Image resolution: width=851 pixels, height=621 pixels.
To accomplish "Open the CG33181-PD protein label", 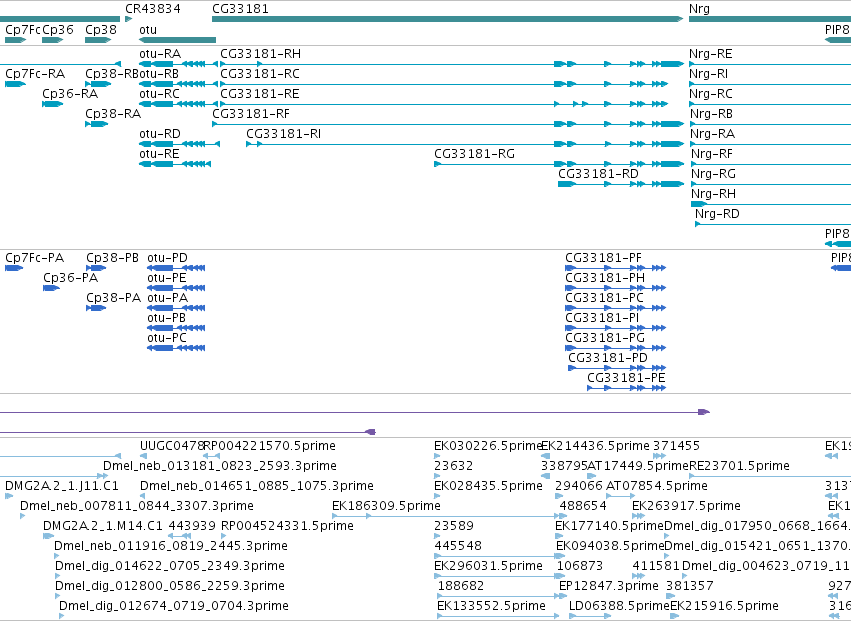I will tap(608, 358).
